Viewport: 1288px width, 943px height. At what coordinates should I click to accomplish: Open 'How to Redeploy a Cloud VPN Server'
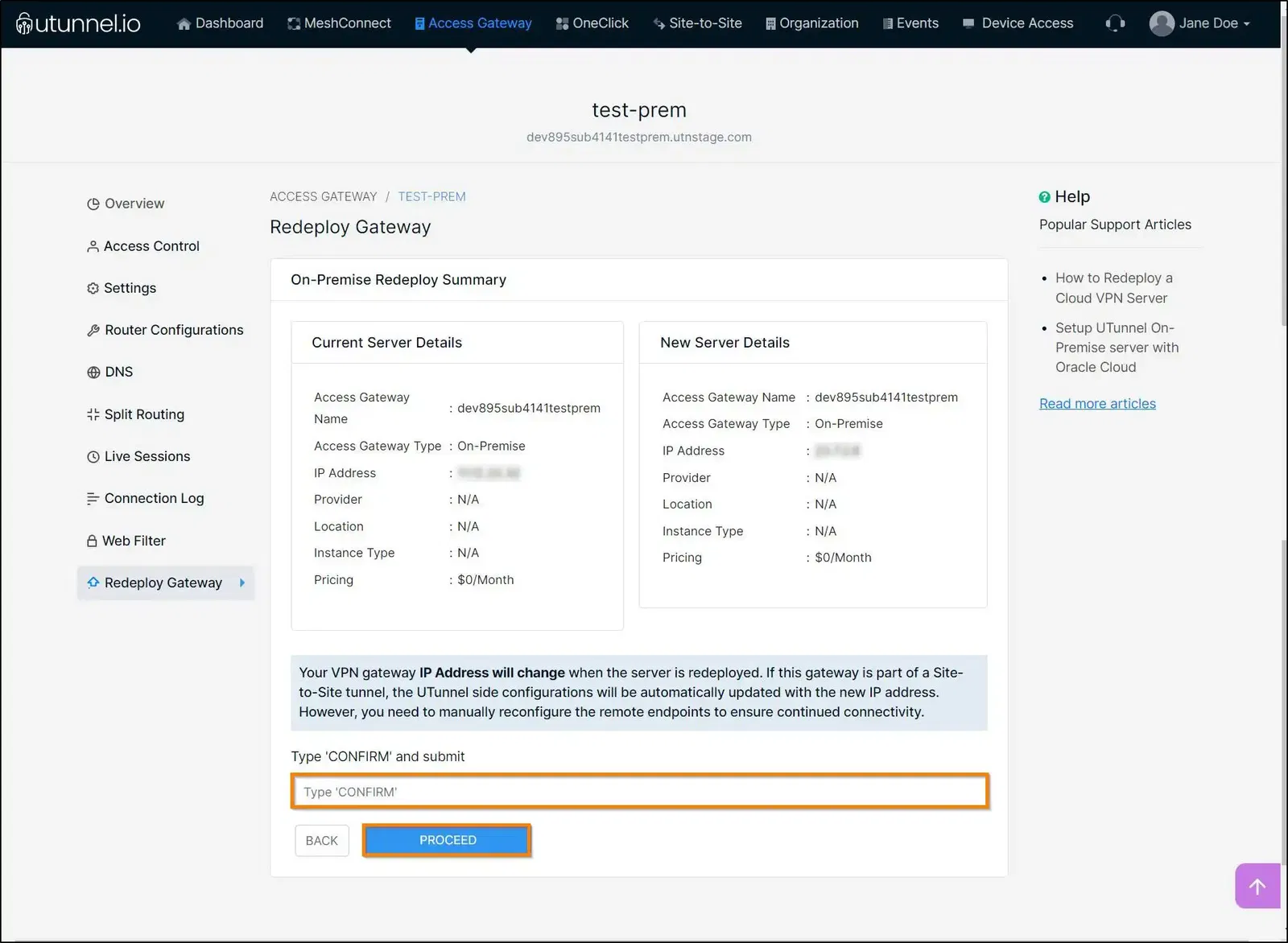pyautogui.click(x=1114, y=288)
